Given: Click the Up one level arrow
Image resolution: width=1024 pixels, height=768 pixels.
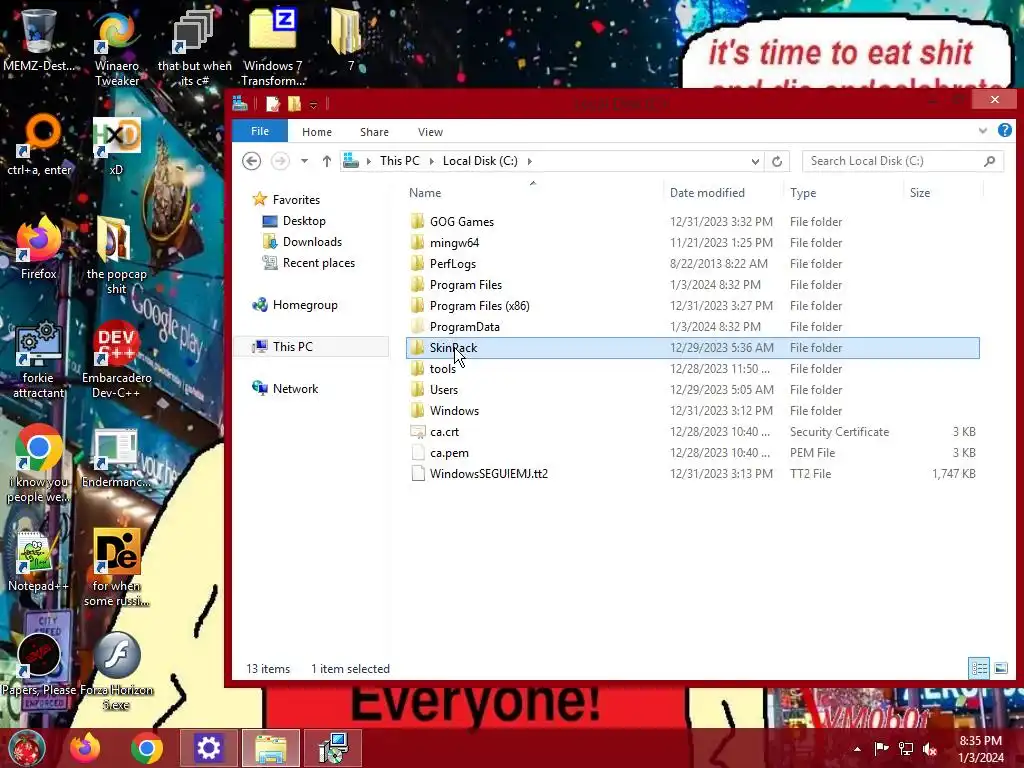Looking at the screenshot, I should point(327,161).
